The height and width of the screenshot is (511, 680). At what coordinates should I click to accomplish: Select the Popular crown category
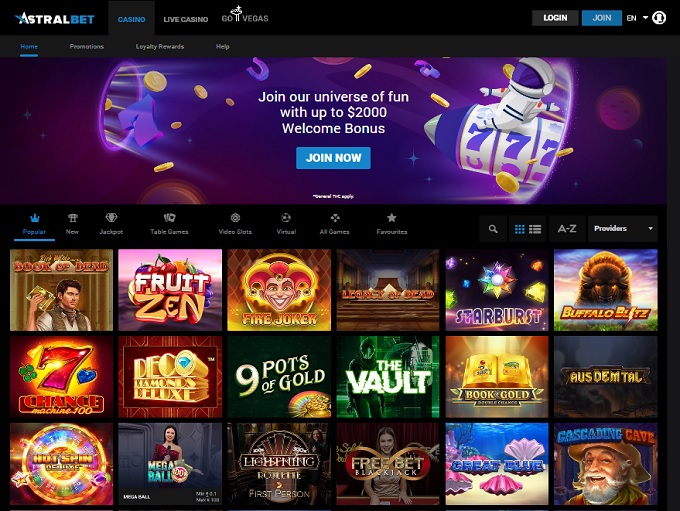coord(34,224)
